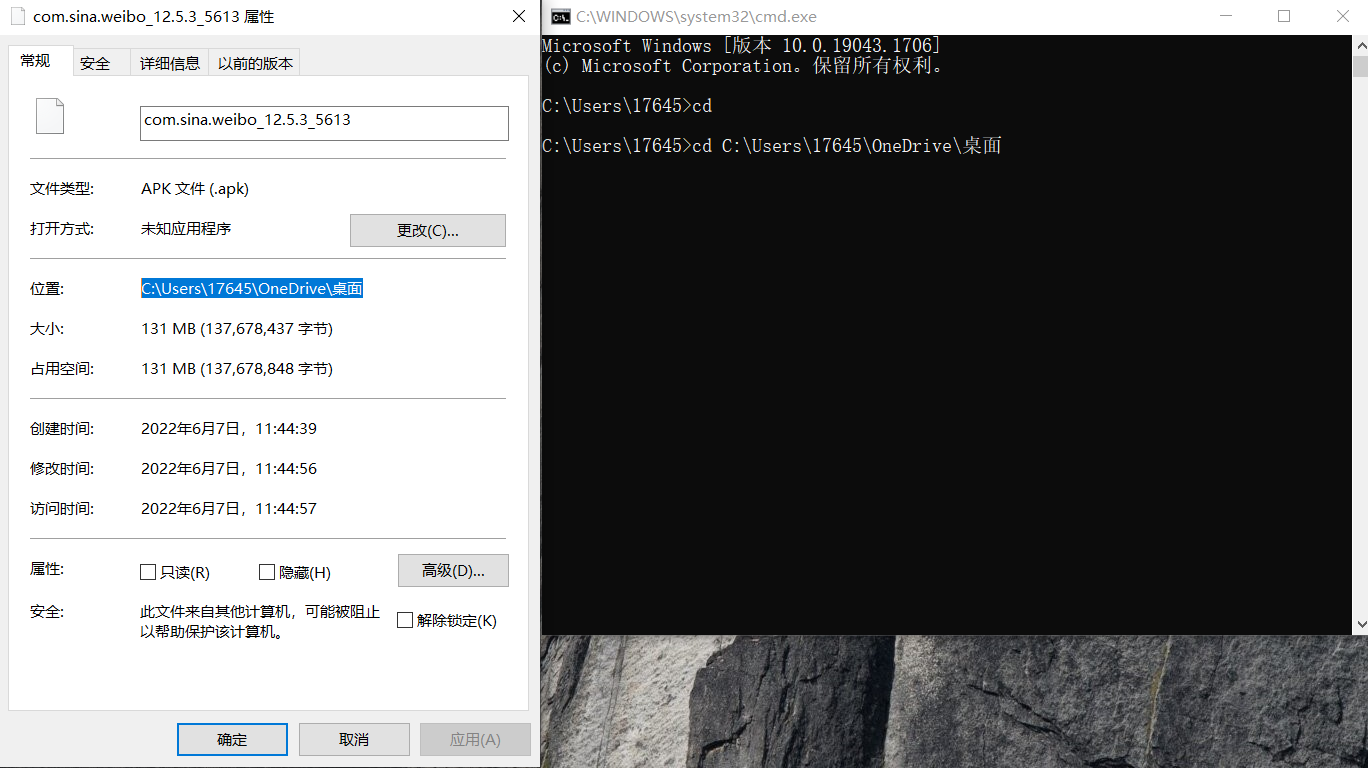Click the 更改(C)... button
Image resolution: width=1368 pixels, height=768 pixels.
428,230
